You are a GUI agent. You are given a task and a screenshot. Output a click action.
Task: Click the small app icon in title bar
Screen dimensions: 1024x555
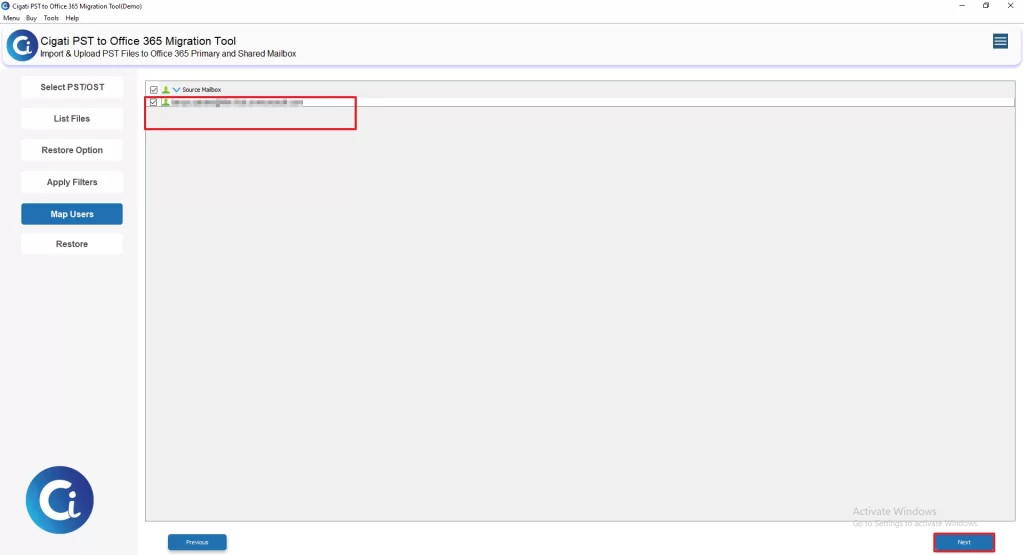click(5, 6)
